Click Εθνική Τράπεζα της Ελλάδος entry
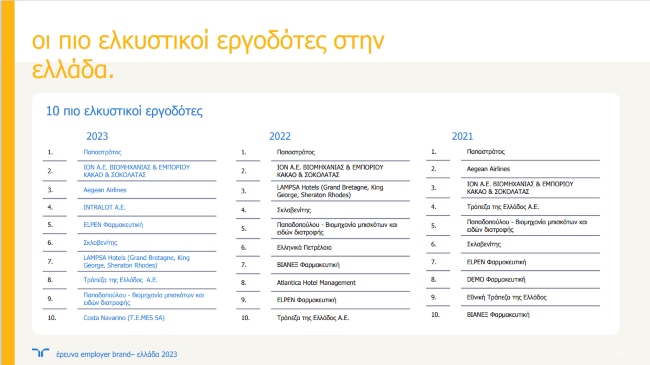Viewport: 650px width, 365px height. [x=507, y=297]
